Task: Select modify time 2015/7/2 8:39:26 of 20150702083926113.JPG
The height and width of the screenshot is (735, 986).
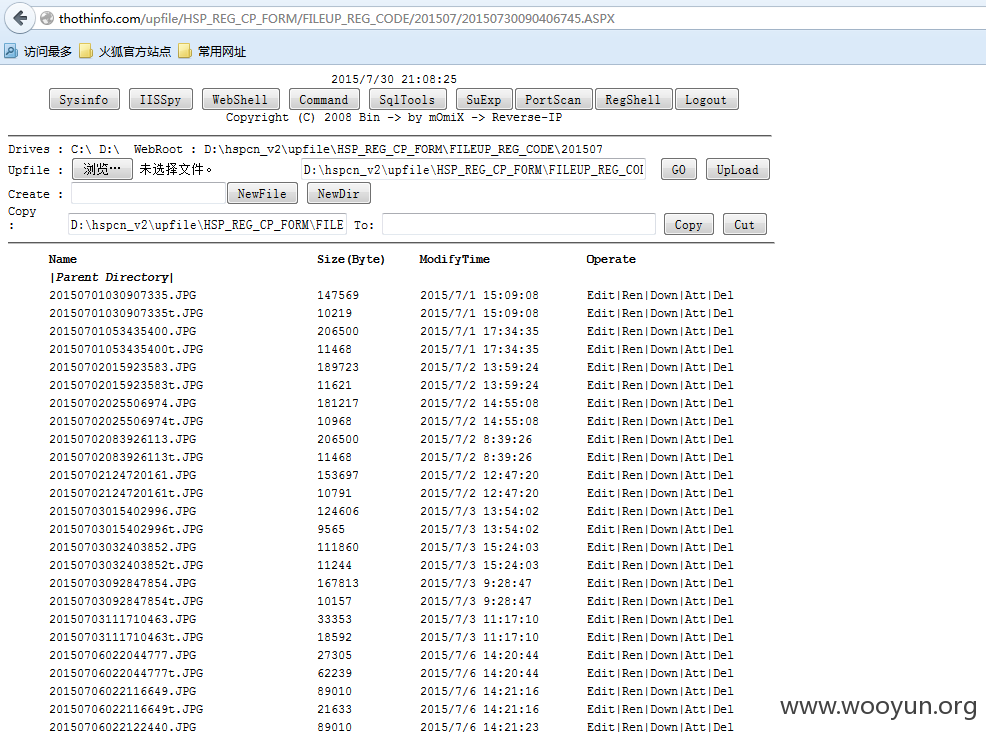Action: click(x=476, y=439)
